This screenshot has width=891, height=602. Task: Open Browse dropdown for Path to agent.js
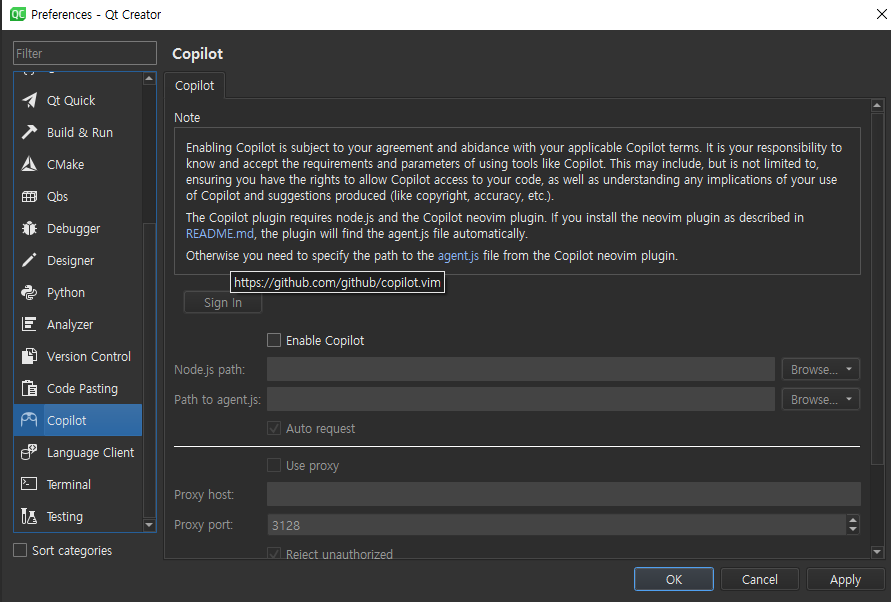click(848, 400)
